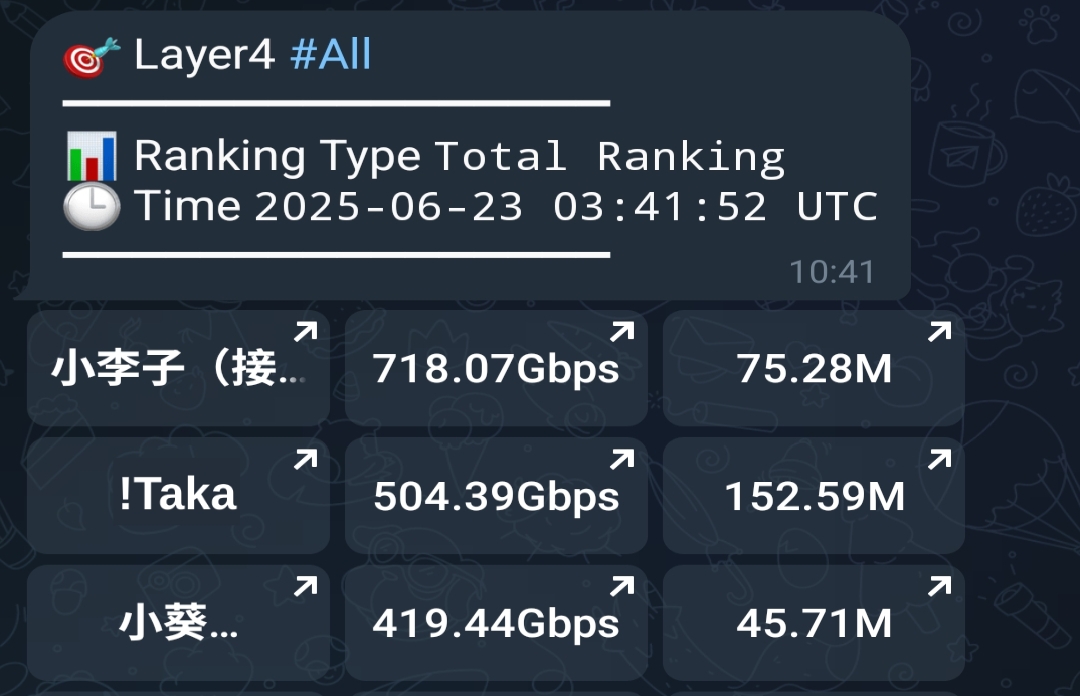Click the 小李子 username button
Viewport: 1080px width, 696px height.
[178, 367]
